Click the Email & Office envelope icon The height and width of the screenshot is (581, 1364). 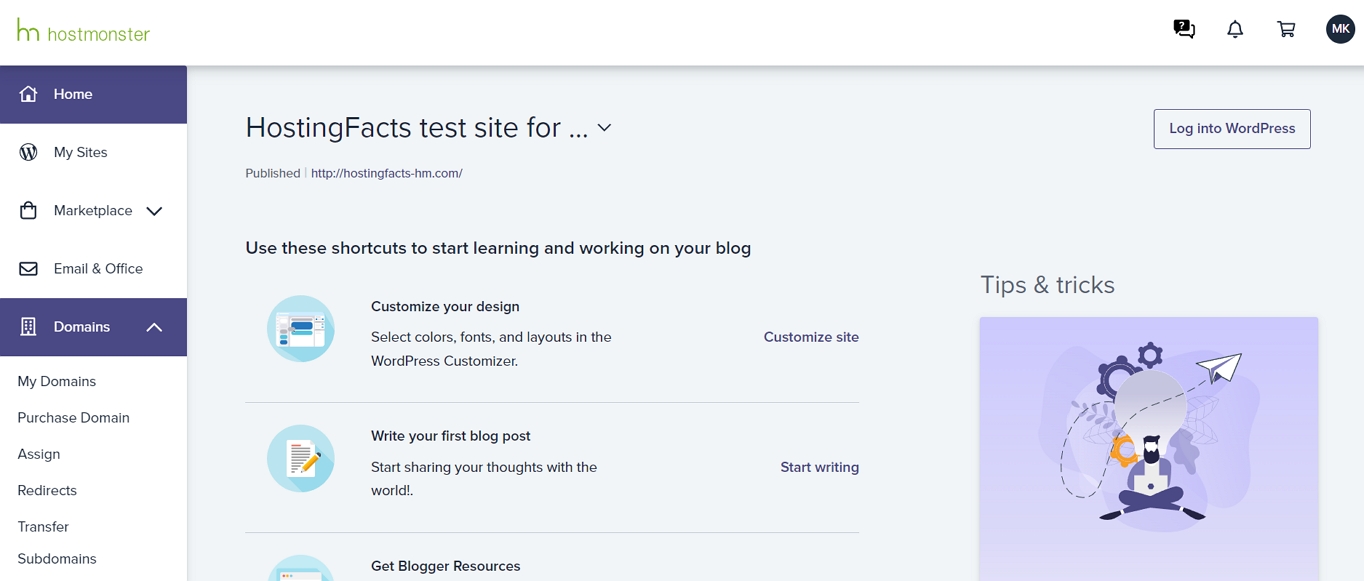(x=28, y=269)
